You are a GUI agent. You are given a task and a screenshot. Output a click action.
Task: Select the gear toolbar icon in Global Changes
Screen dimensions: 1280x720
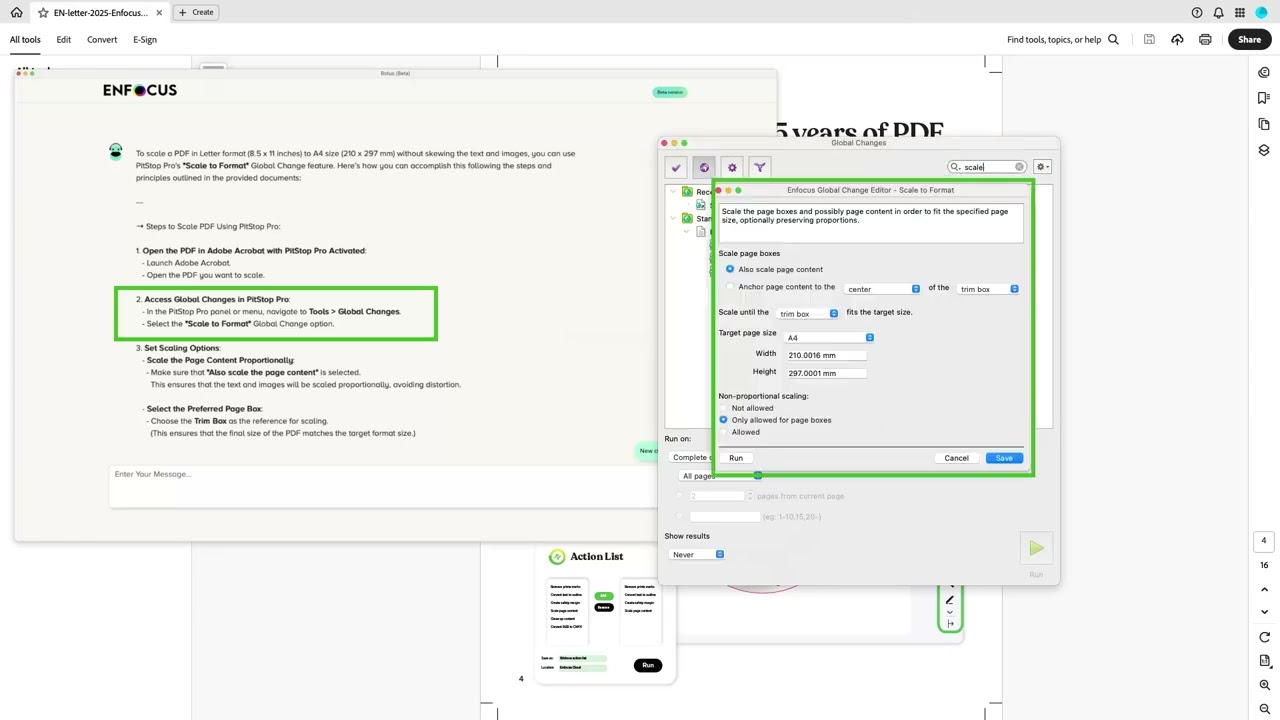coord(732,168)
